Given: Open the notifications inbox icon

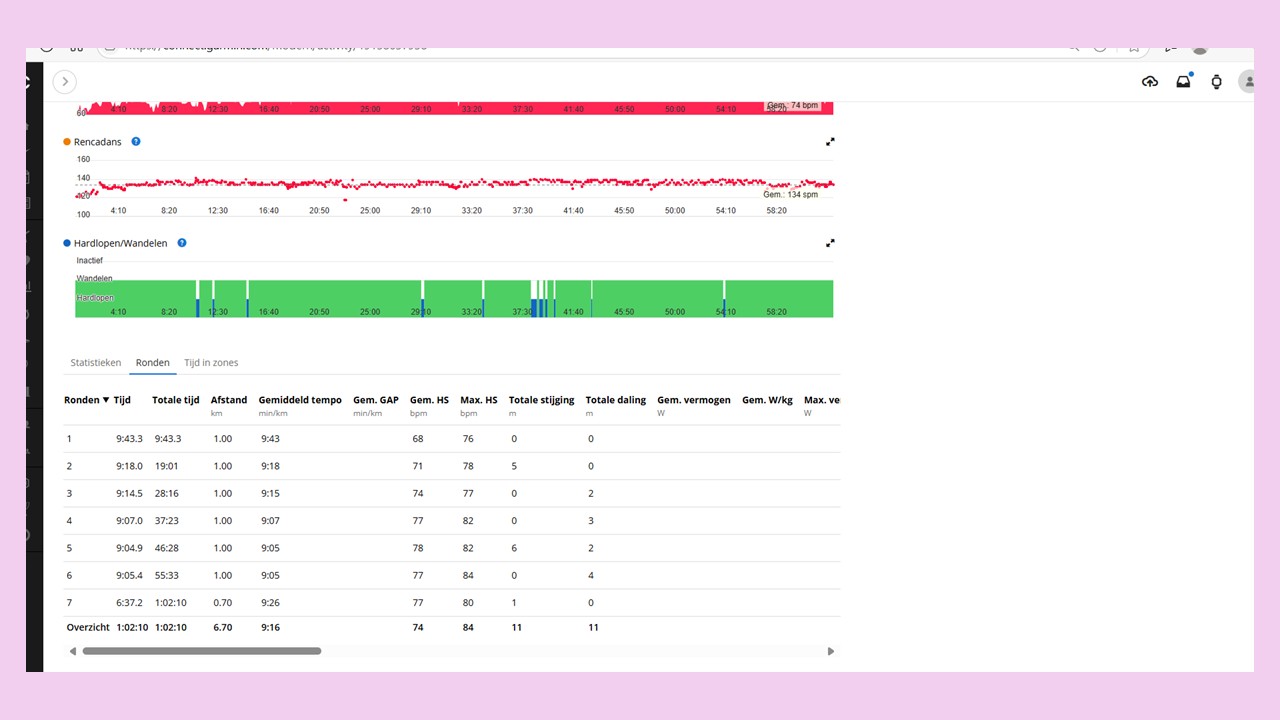Looking at the screenshot, I should pos(1183,82).
